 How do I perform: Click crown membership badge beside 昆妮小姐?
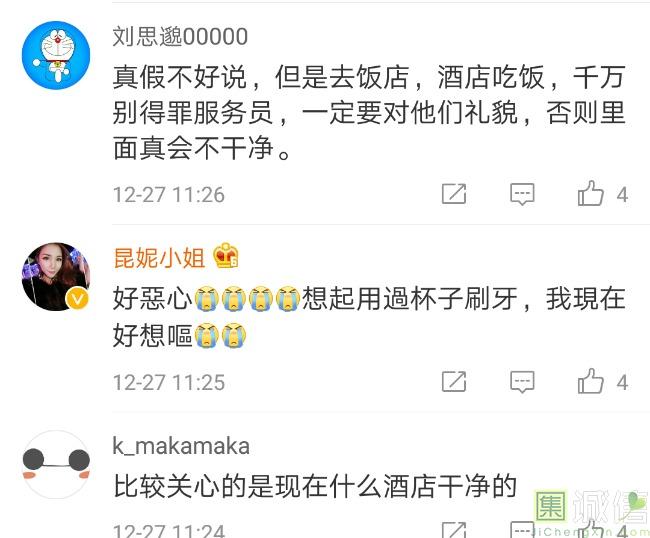226,255
